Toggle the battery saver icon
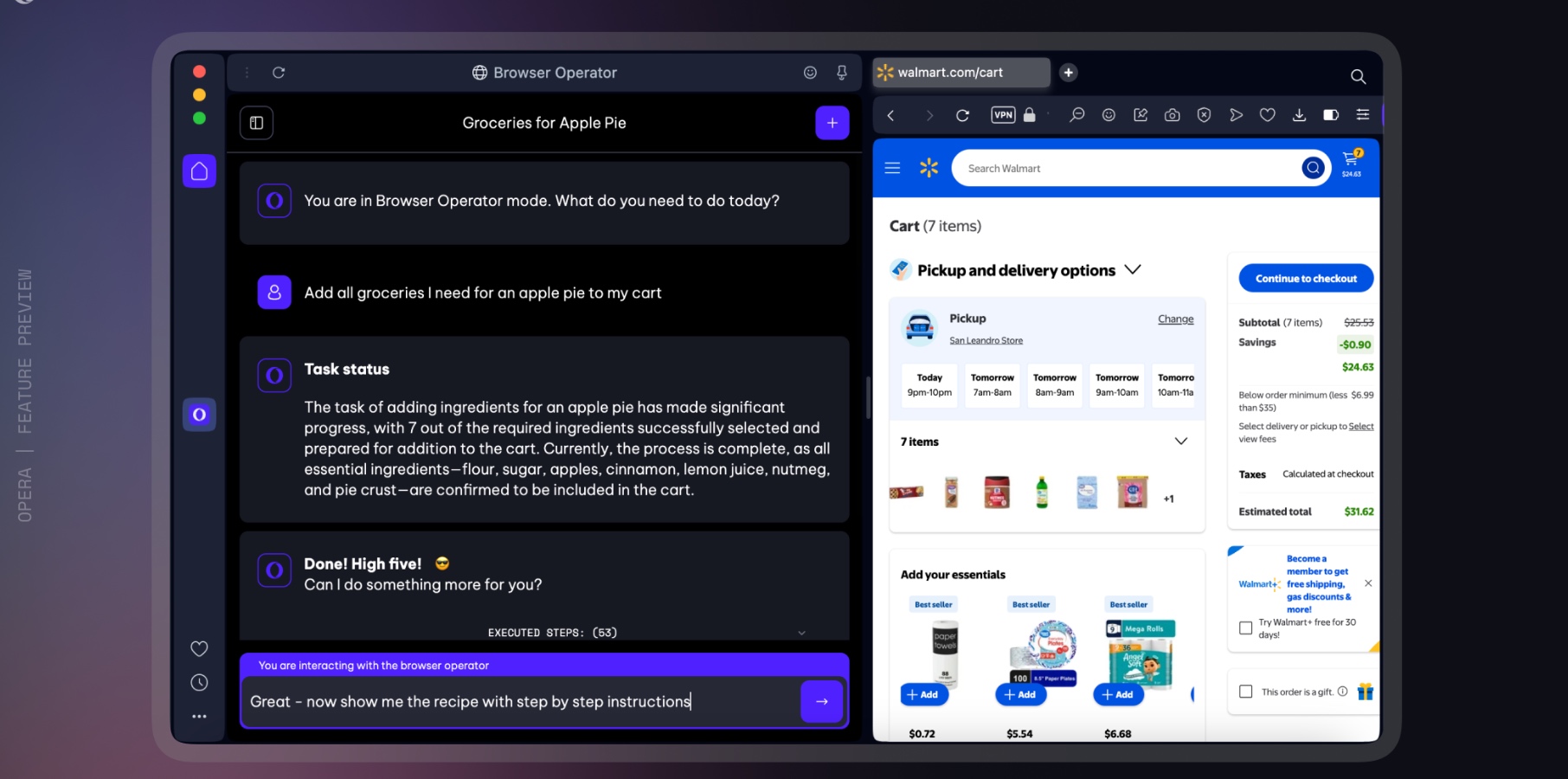This screenshot has height=779, width=1568. 1331,115
